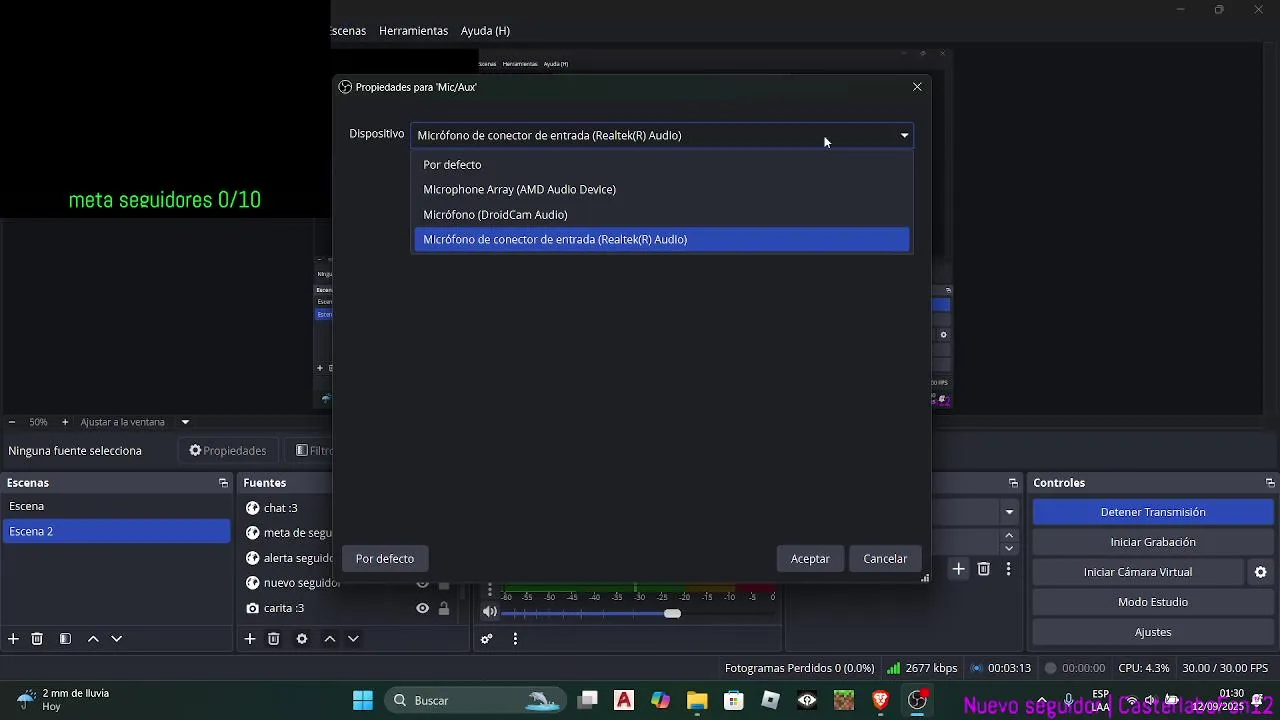Open the weather widget '2 mm de lluvia'
This screenshot has height=720, width=1280.
click(x=64, y=700)
